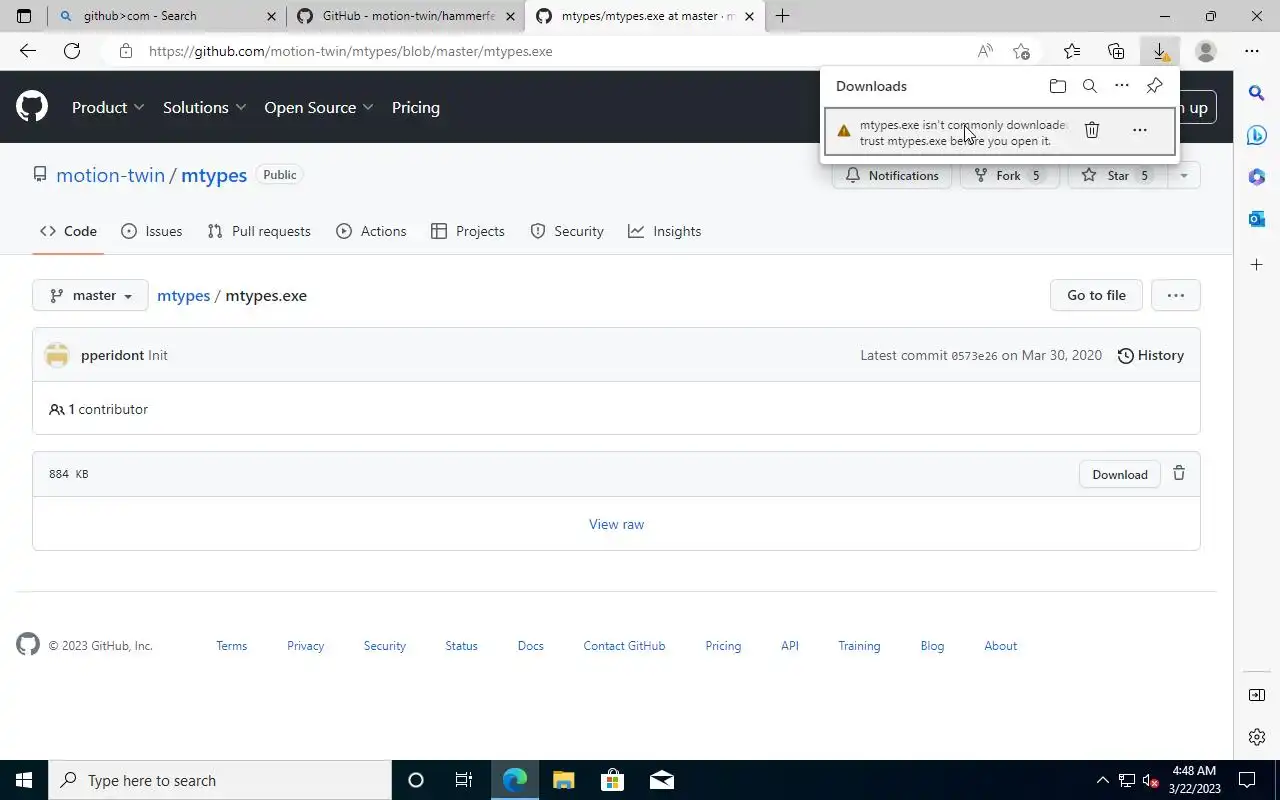Open the file History link
Viewport: 1280px width, 800px height.
point(1150,355)
